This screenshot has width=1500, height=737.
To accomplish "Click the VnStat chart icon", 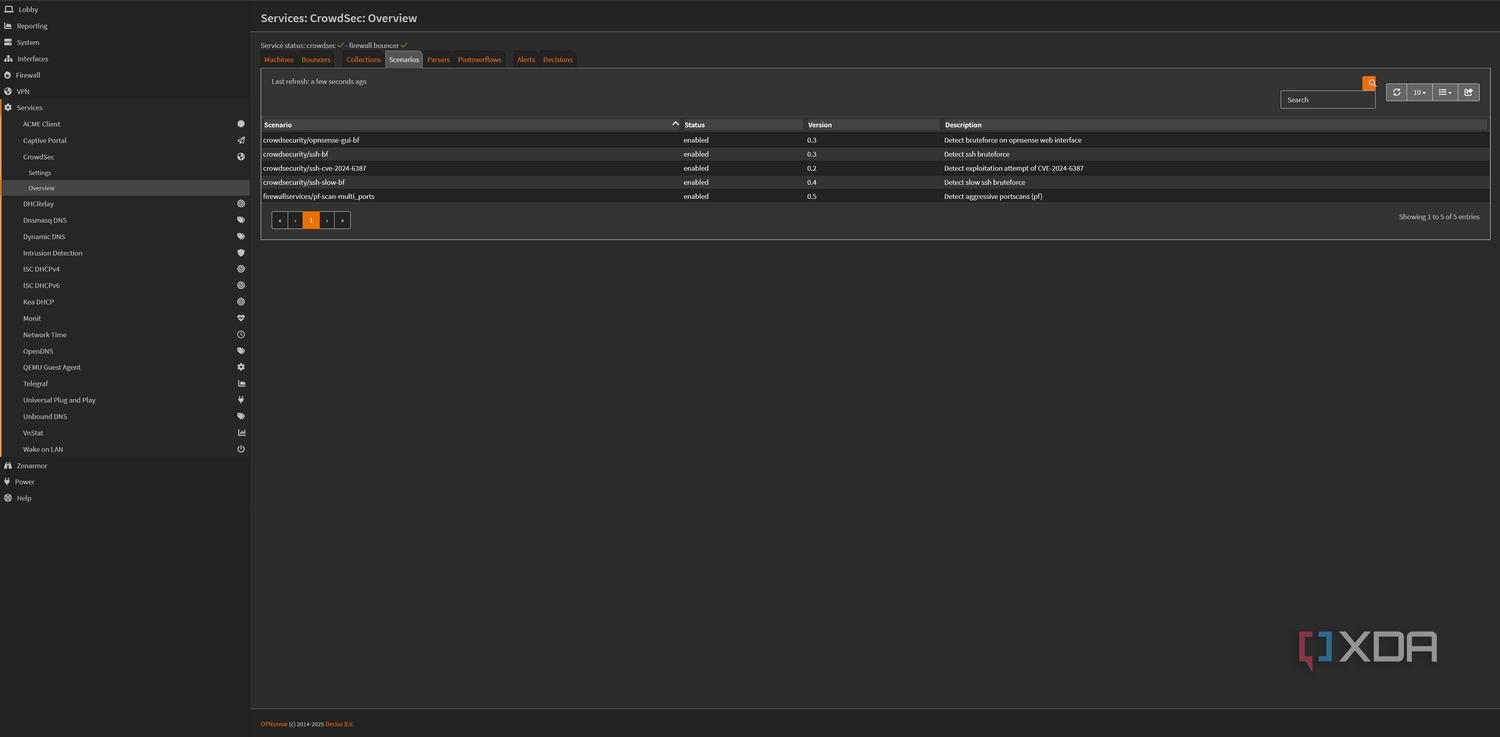I will pyautogui.click(x=241, y=433).
